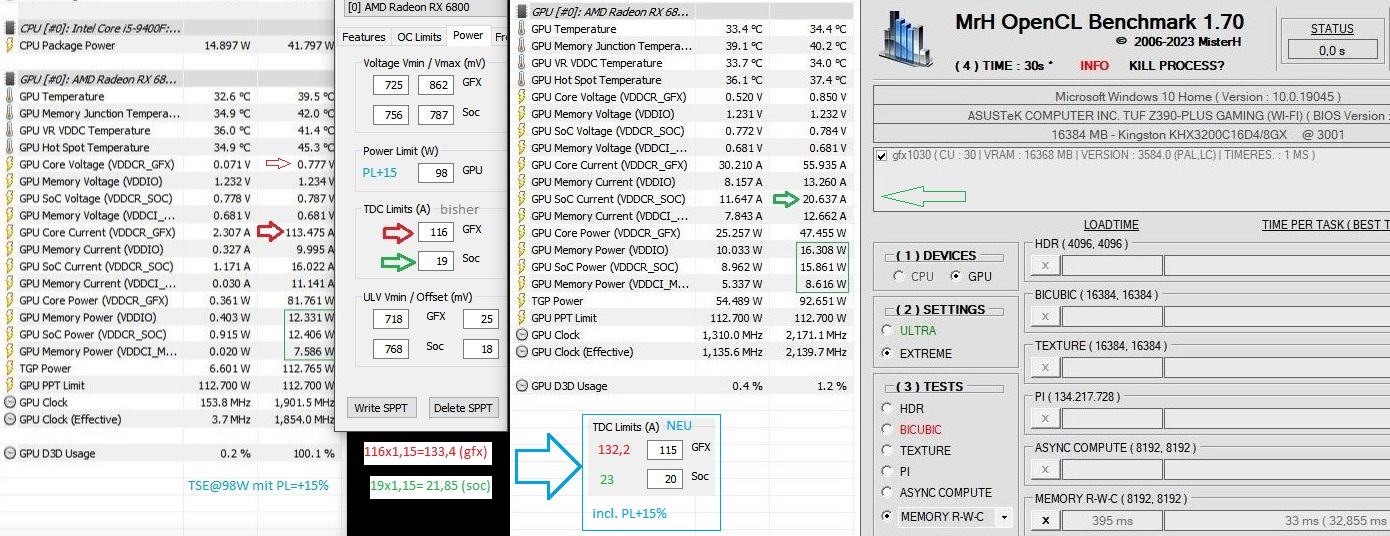Click lightning icon of TGP Power 6.601 W row
Screen dimensions: 1390x536
coord(10,369)
